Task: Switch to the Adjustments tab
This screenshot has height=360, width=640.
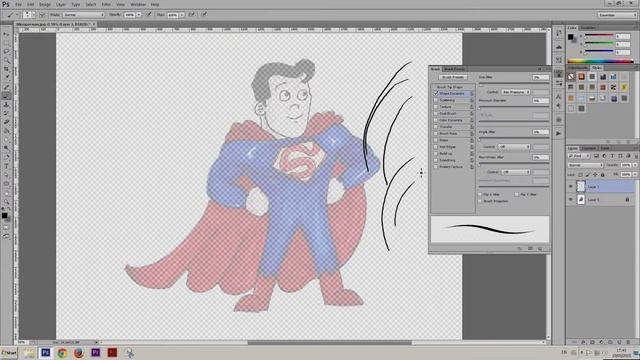Action: click(x=578, y=68)
